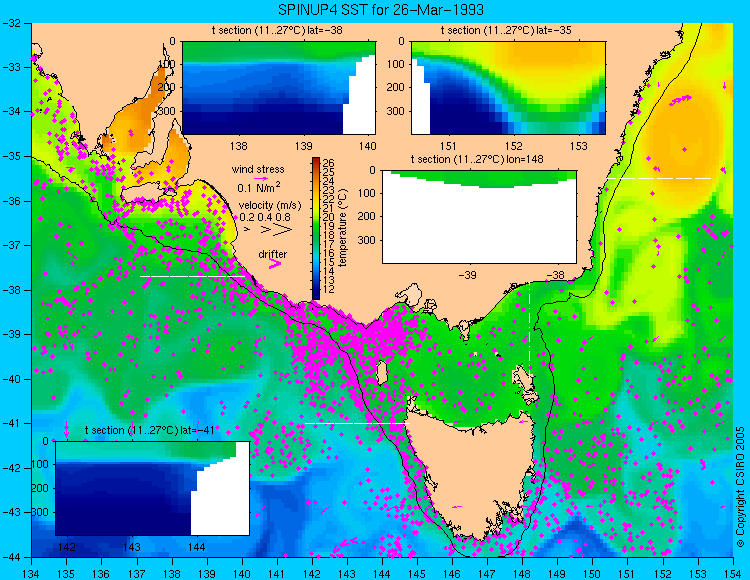The height and width of the screenshot is (580, 750).
Task: Click the 't section (11..27°C) lat=-41' heading
Action: [150, 430]
